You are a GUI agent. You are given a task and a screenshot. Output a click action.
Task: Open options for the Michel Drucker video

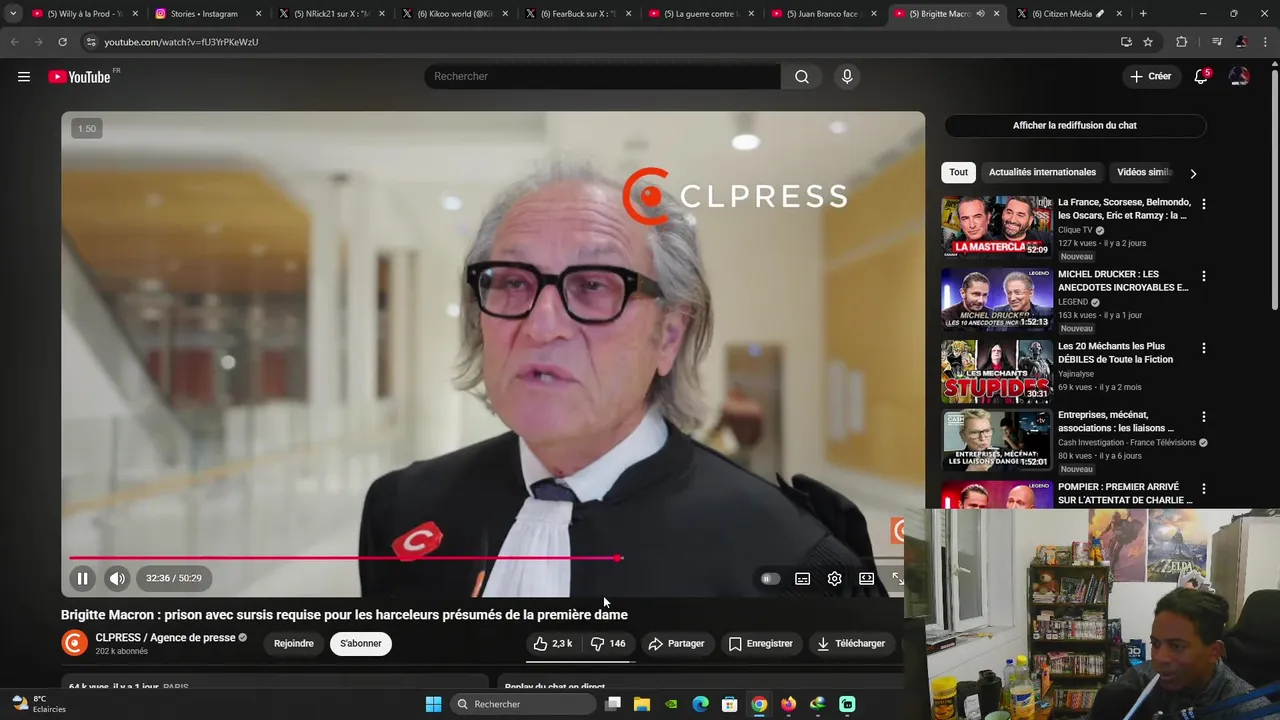point(1203,276)
